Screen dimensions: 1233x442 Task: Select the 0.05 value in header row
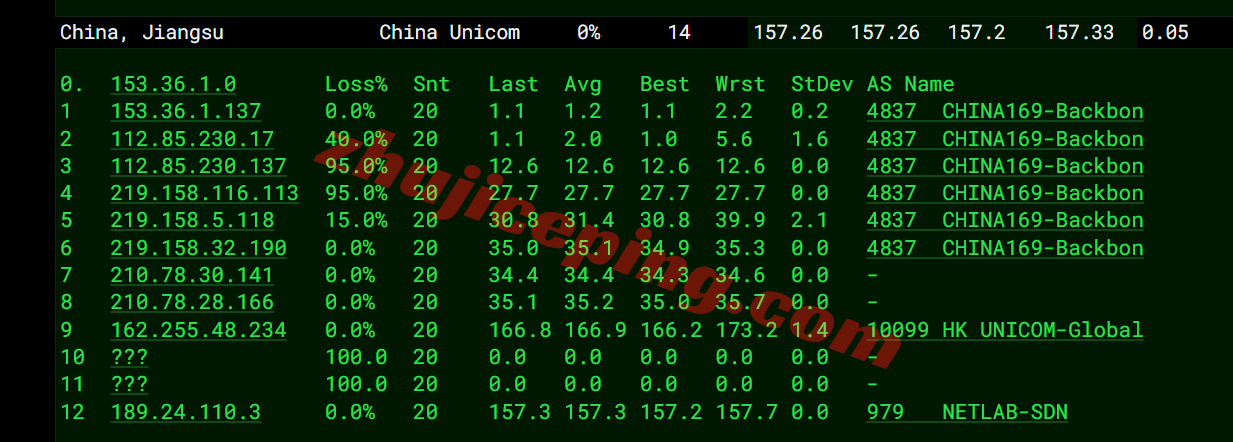(x=1165, y=32)
